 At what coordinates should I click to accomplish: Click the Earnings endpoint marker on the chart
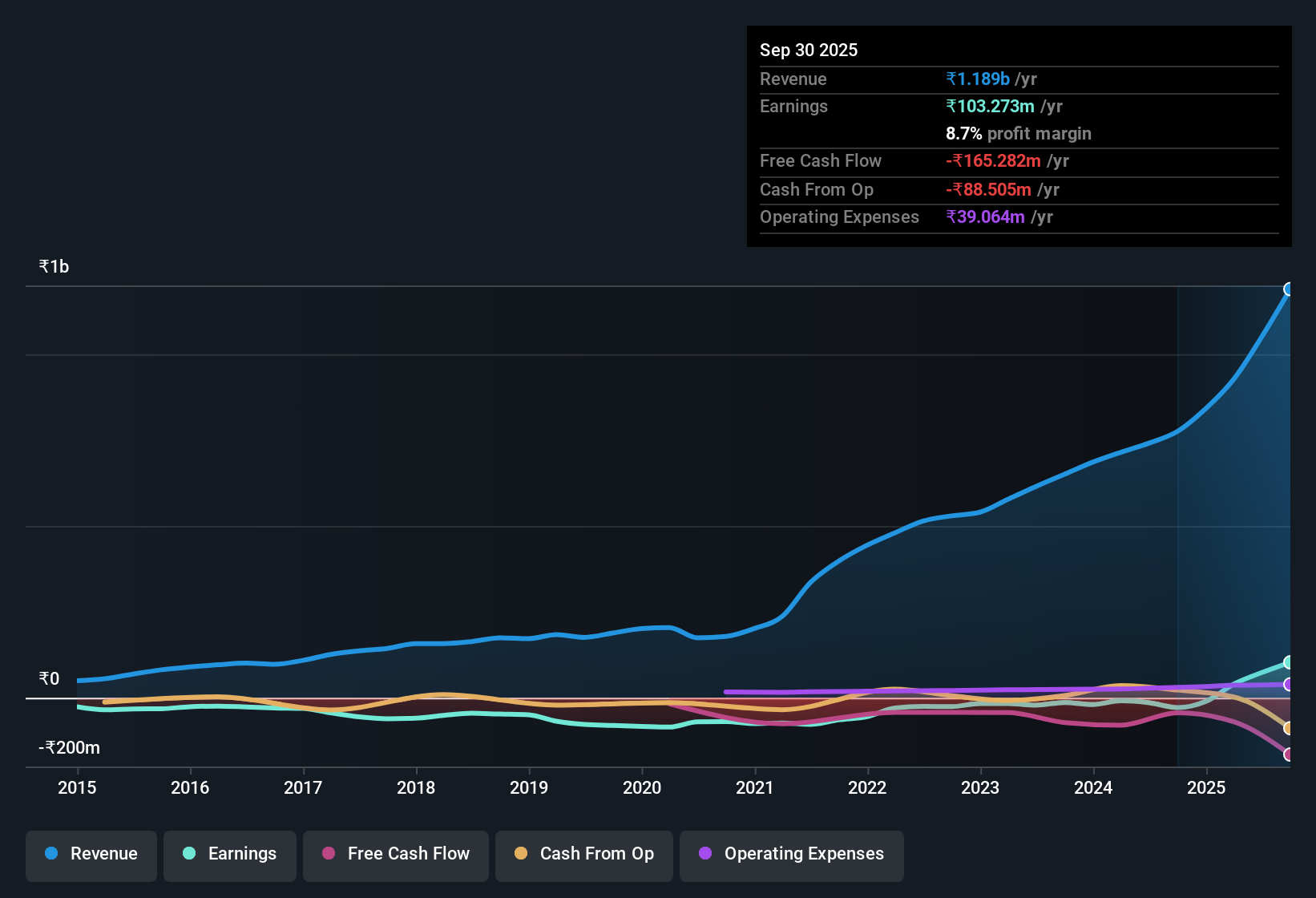[x=1289, y=662]
